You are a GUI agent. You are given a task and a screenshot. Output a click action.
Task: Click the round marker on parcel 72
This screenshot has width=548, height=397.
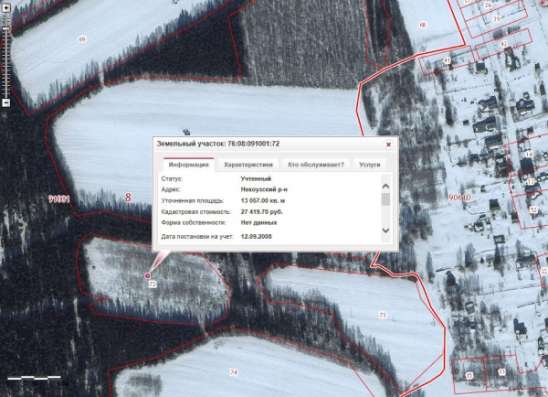(148, 276)
